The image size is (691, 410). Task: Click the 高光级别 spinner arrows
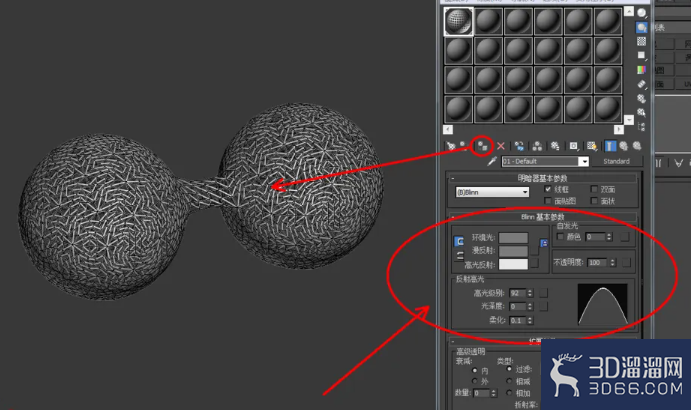point(530,293)
